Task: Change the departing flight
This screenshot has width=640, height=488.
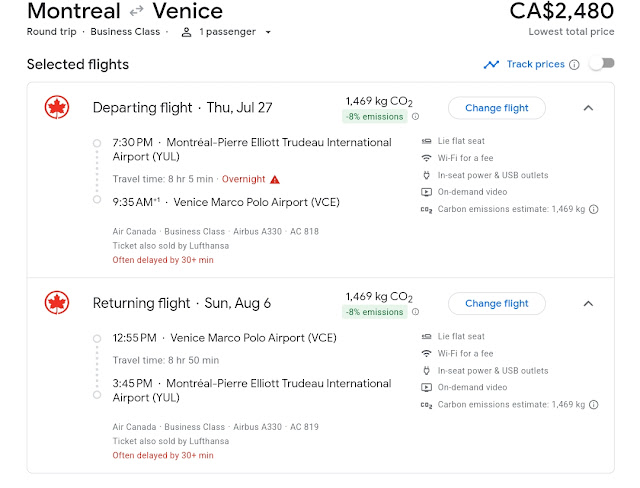Action: pyautogui.click(x=496, y=108)
